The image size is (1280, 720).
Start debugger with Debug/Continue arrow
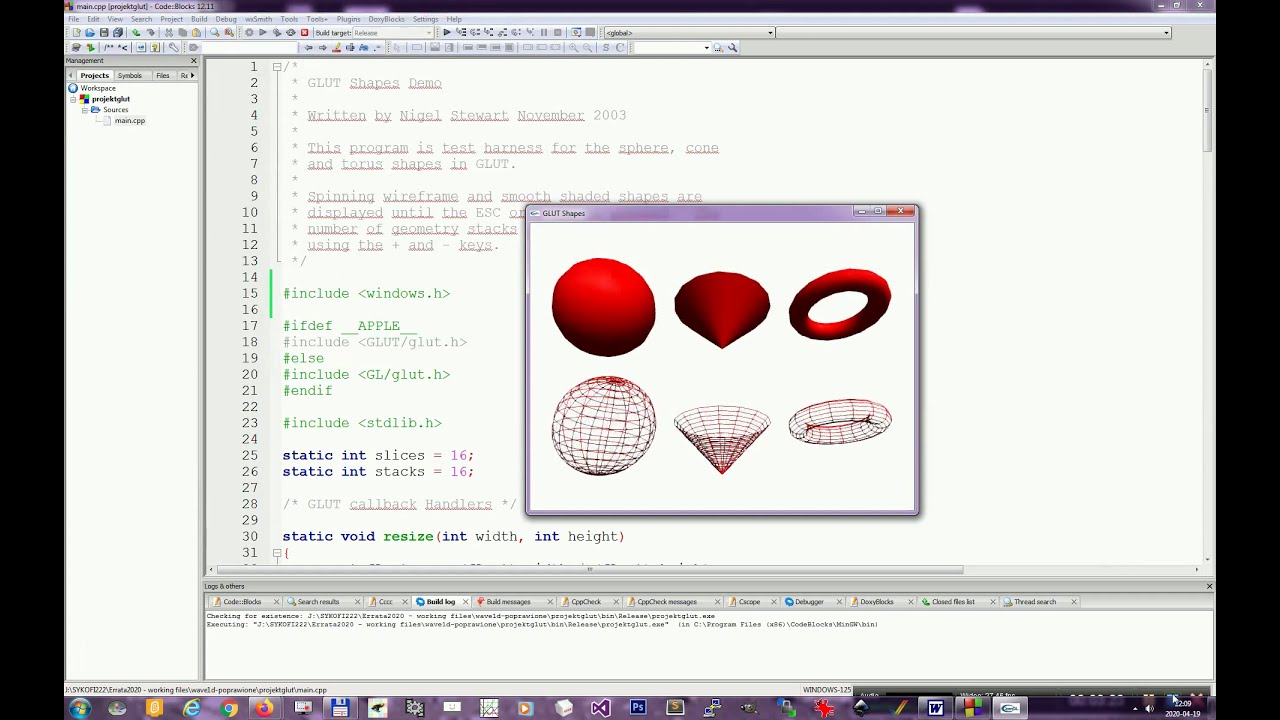[x=447, y=32]
